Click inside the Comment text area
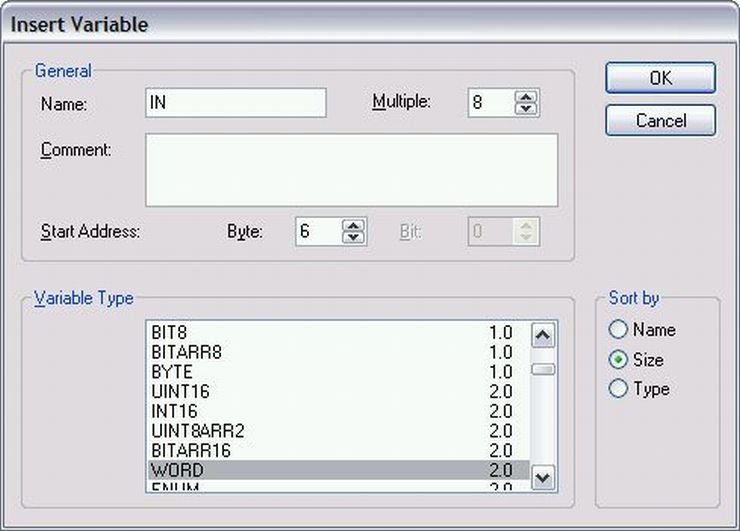Viewport: 740px width, 531px height. pyautogui.click(x=352, y=170)
